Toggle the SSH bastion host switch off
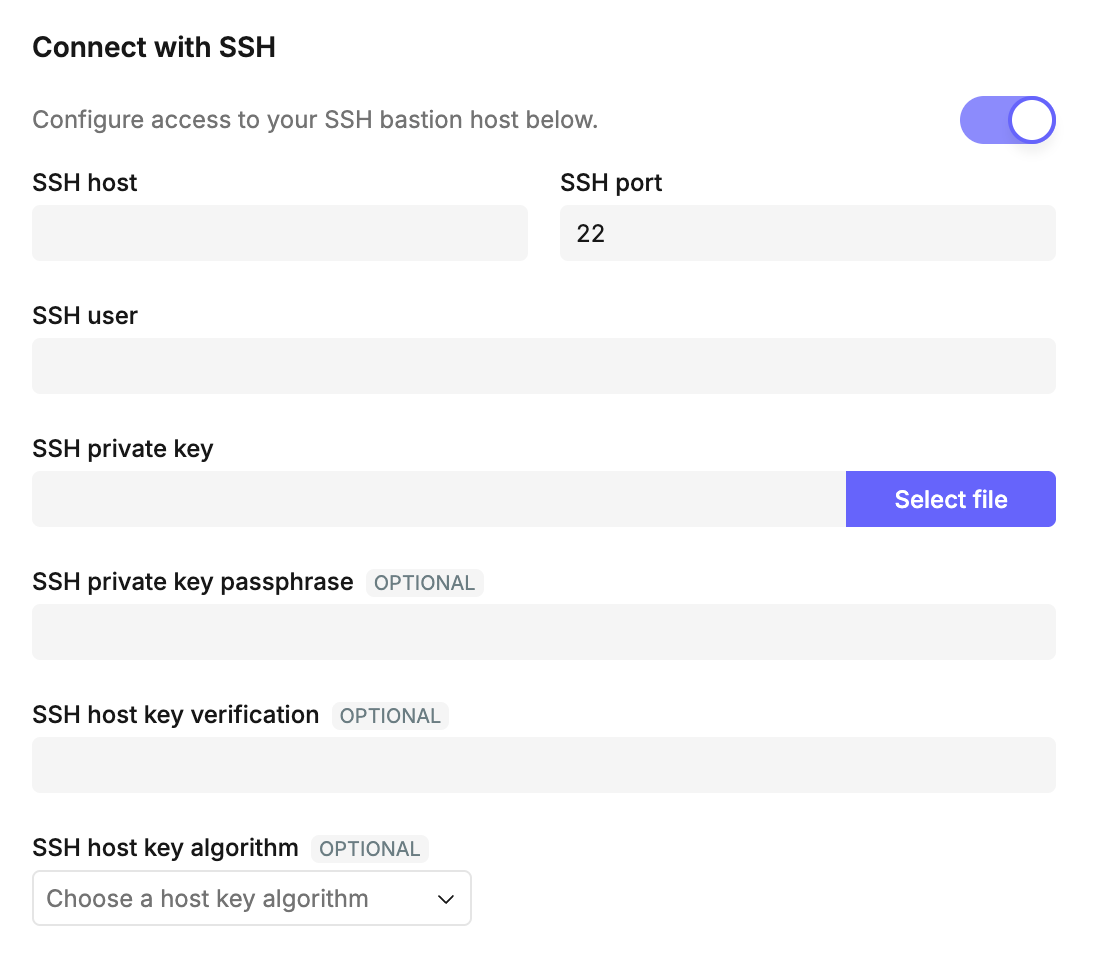Image resolution: width=1094 pixels, height=958 pixels. coord(1007,120)
